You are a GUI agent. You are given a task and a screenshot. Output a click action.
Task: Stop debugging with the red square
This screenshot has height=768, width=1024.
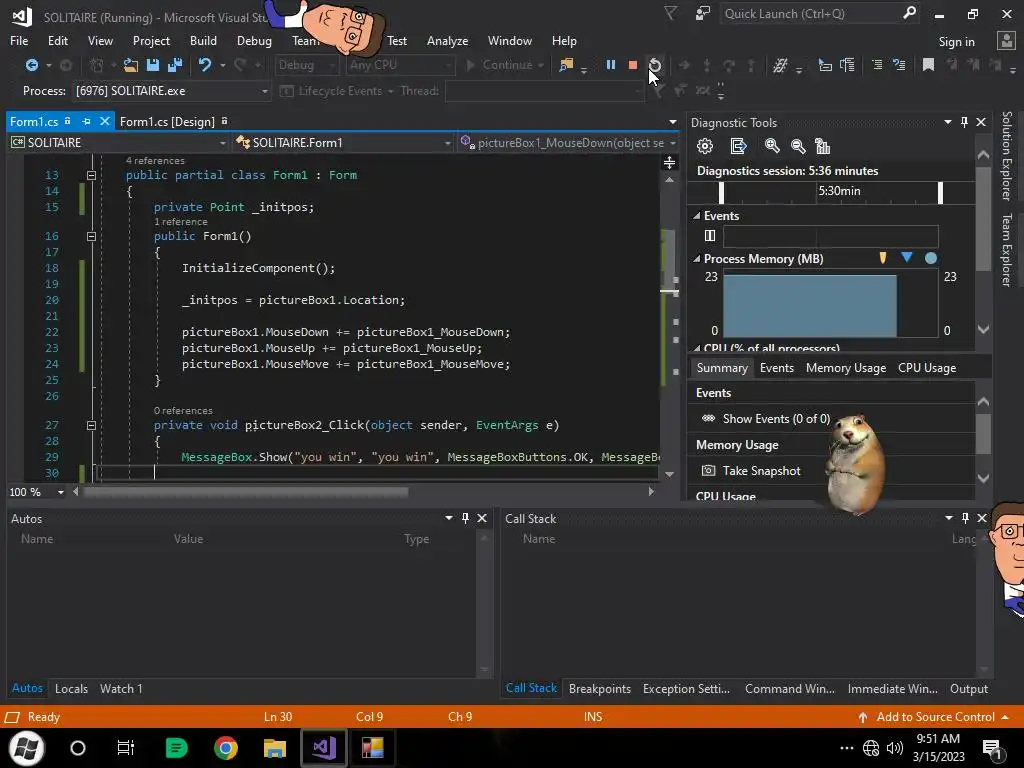(632, 65)
